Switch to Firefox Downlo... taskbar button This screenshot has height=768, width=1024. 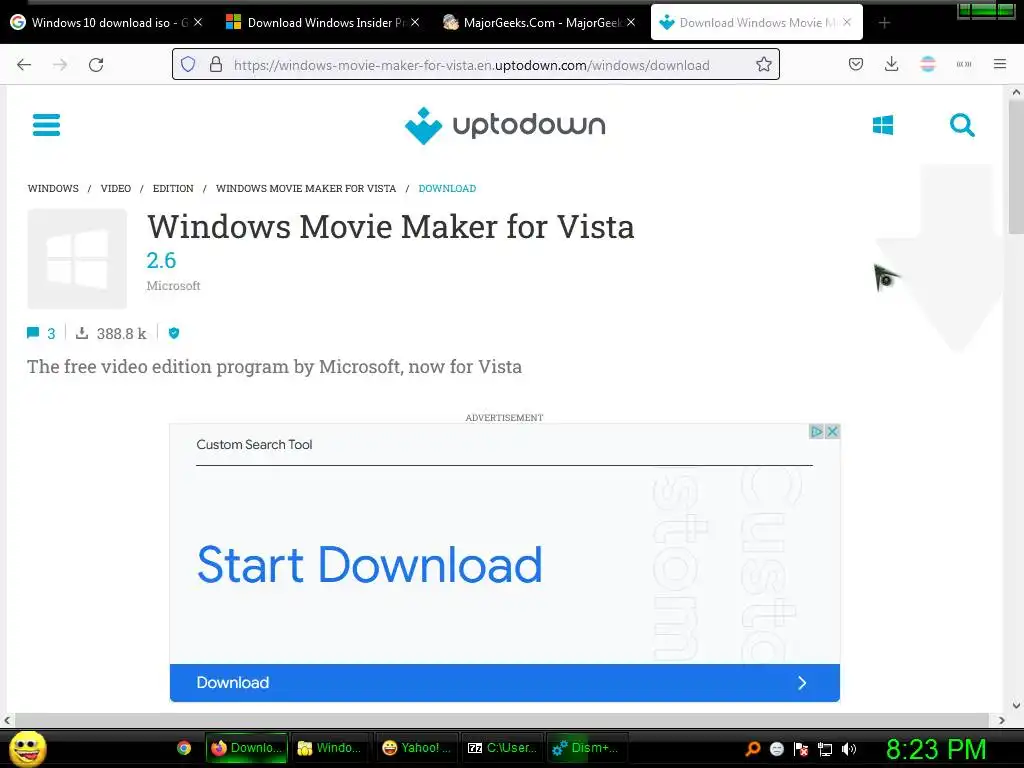(x=246, y=748)
